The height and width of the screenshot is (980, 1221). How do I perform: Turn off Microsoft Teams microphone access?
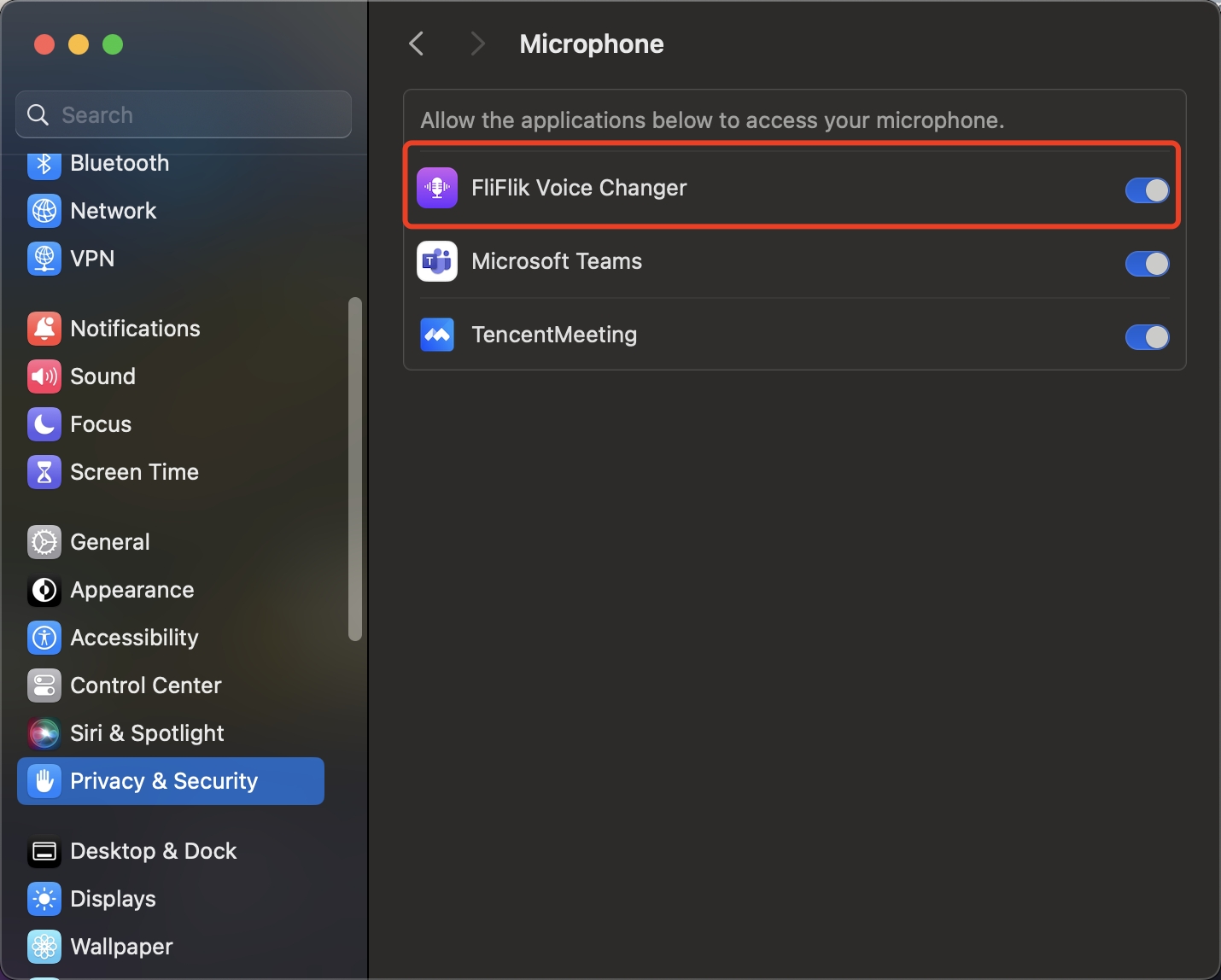coord(1147,264)
